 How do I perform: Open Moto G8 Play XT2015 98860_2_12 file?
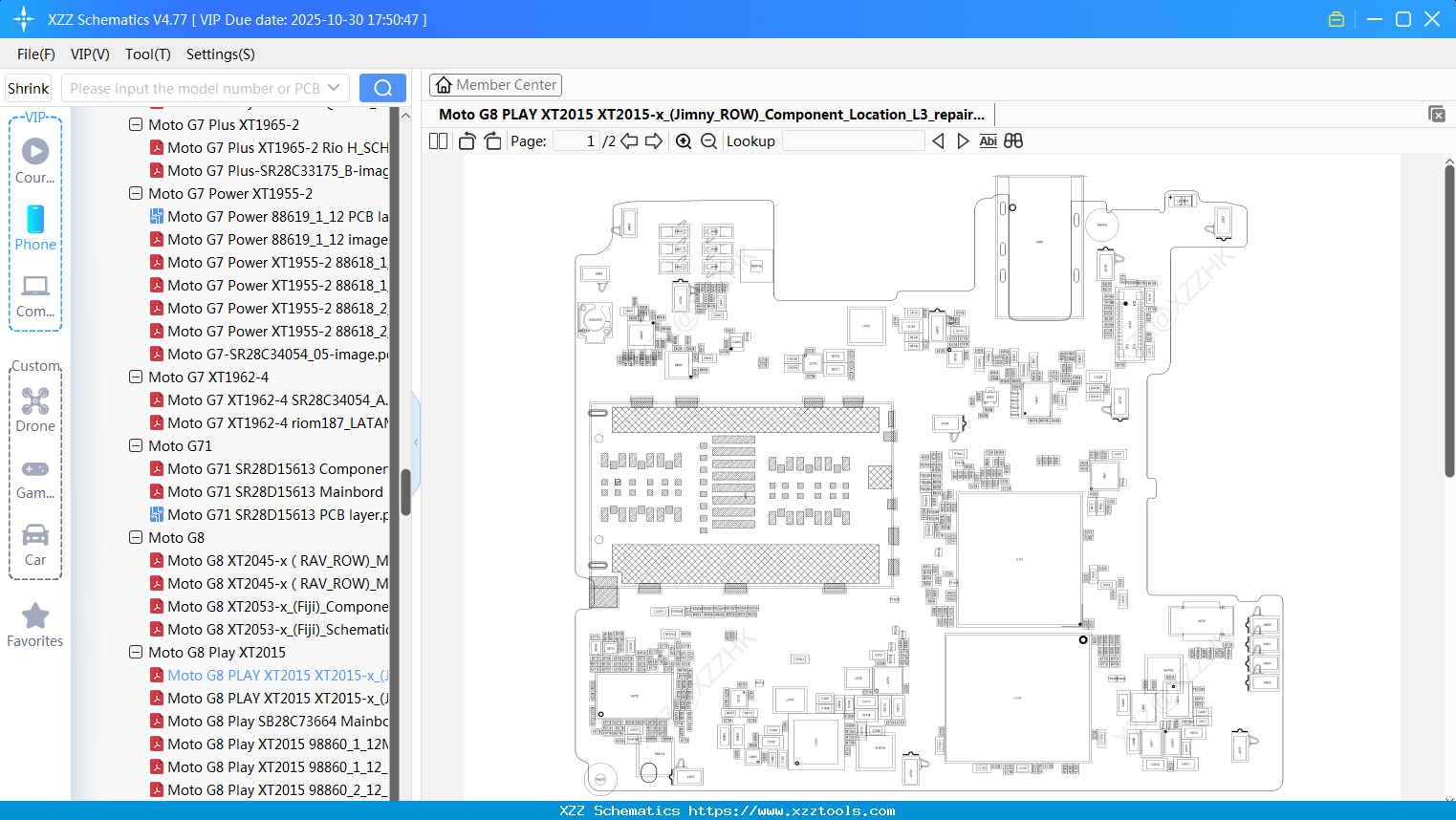(269, 790)
